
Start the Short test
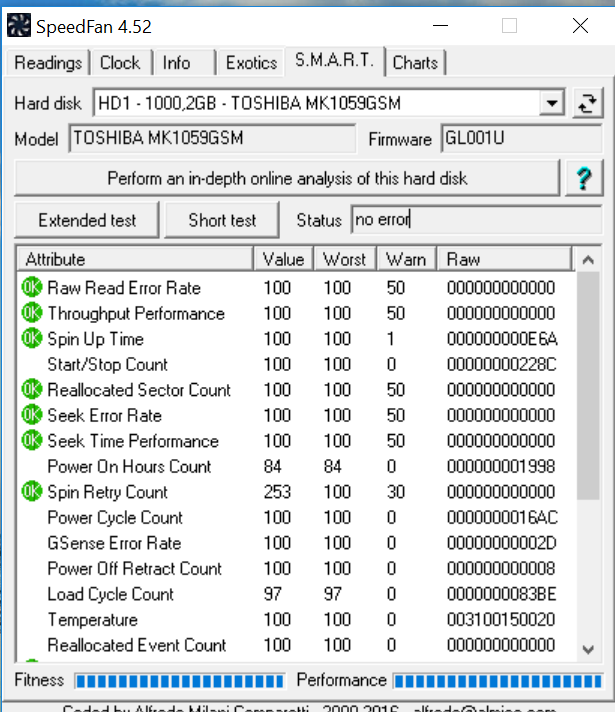pyautogui.click(x=222, y=220)
